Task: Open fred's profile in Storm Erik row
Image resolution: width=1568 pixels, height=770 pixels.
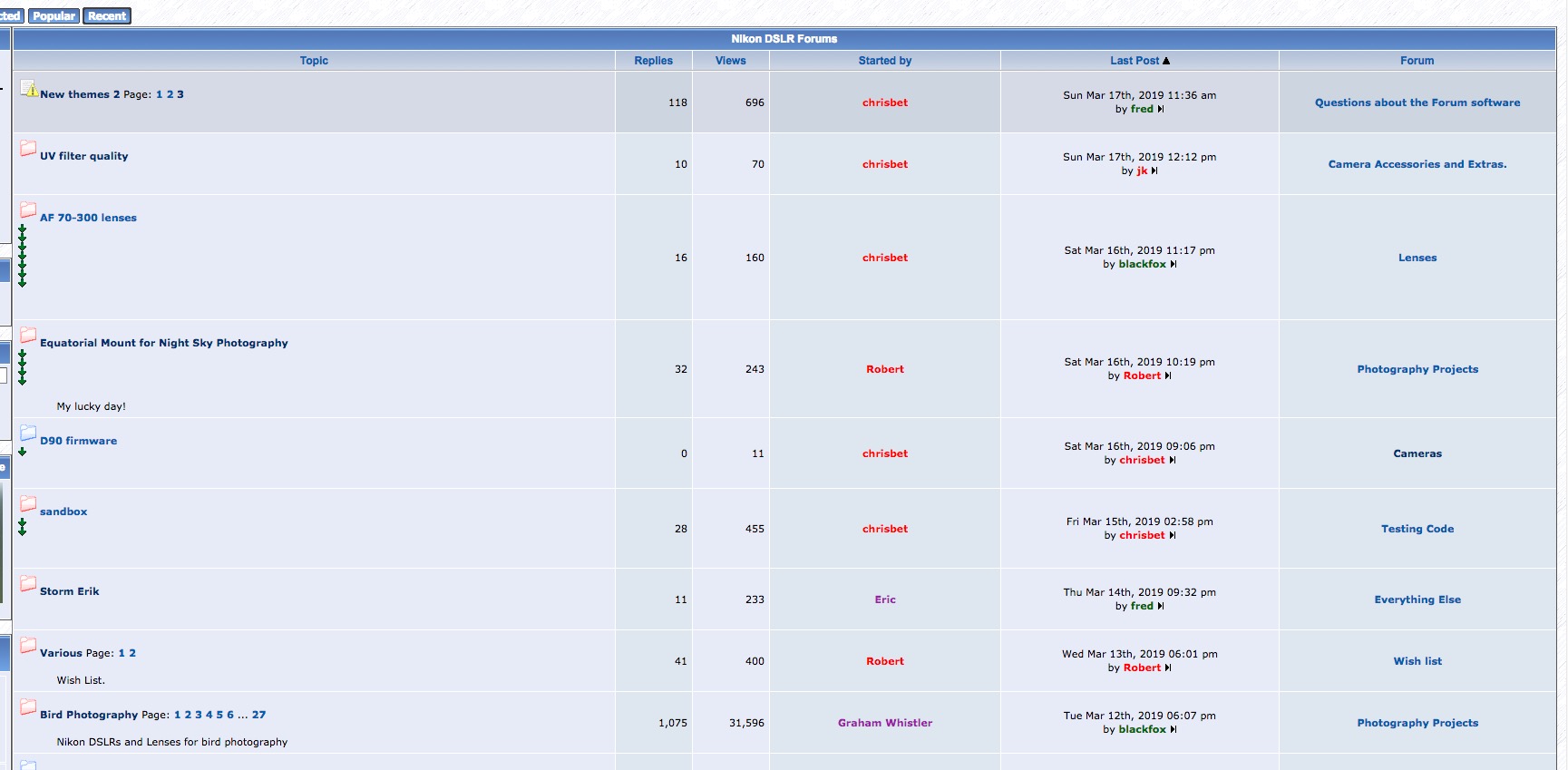Action: [1142, 606]
